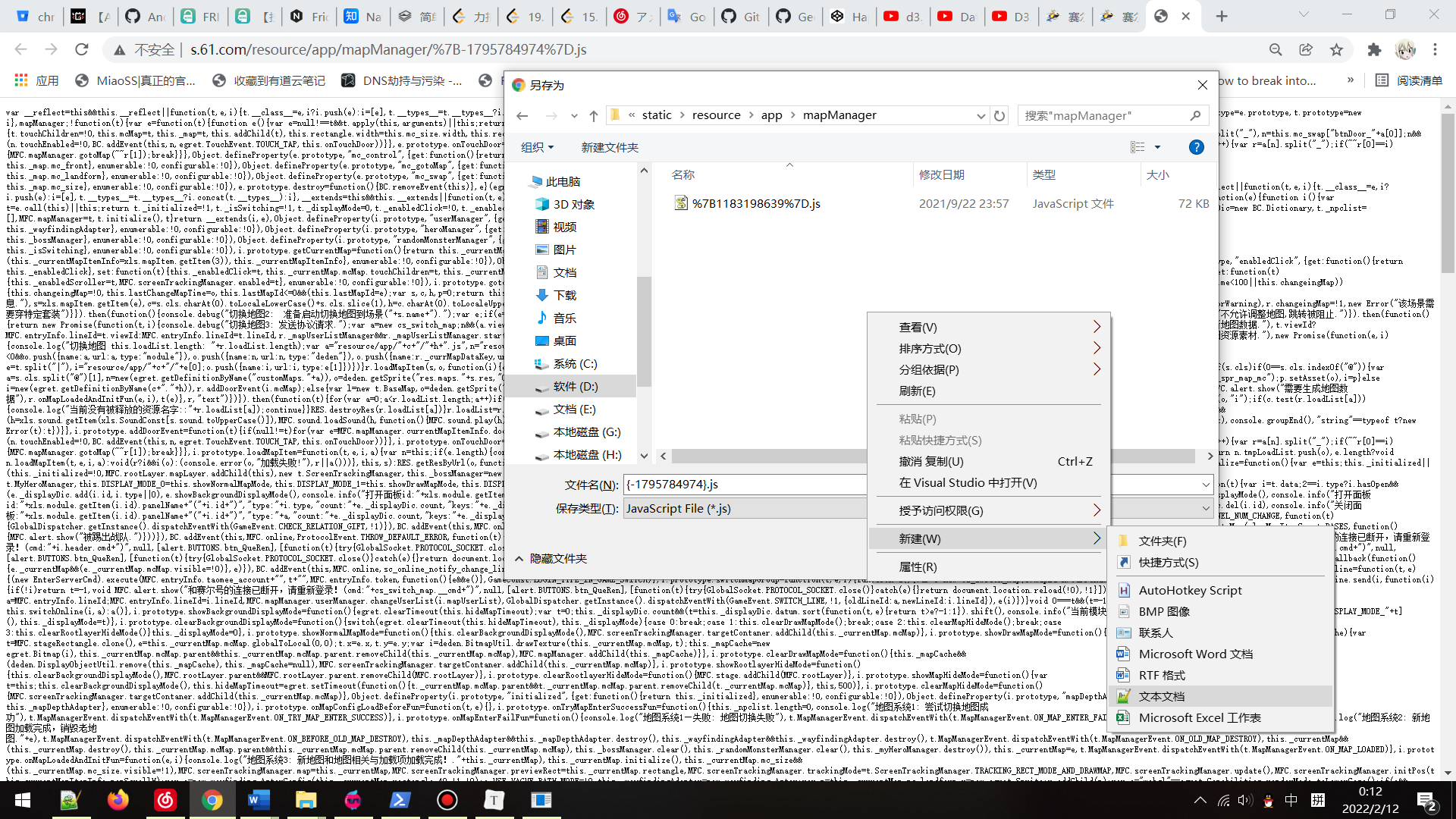Open 分组依据(P) submenu

pyautogui.click(x=989, y=369)
